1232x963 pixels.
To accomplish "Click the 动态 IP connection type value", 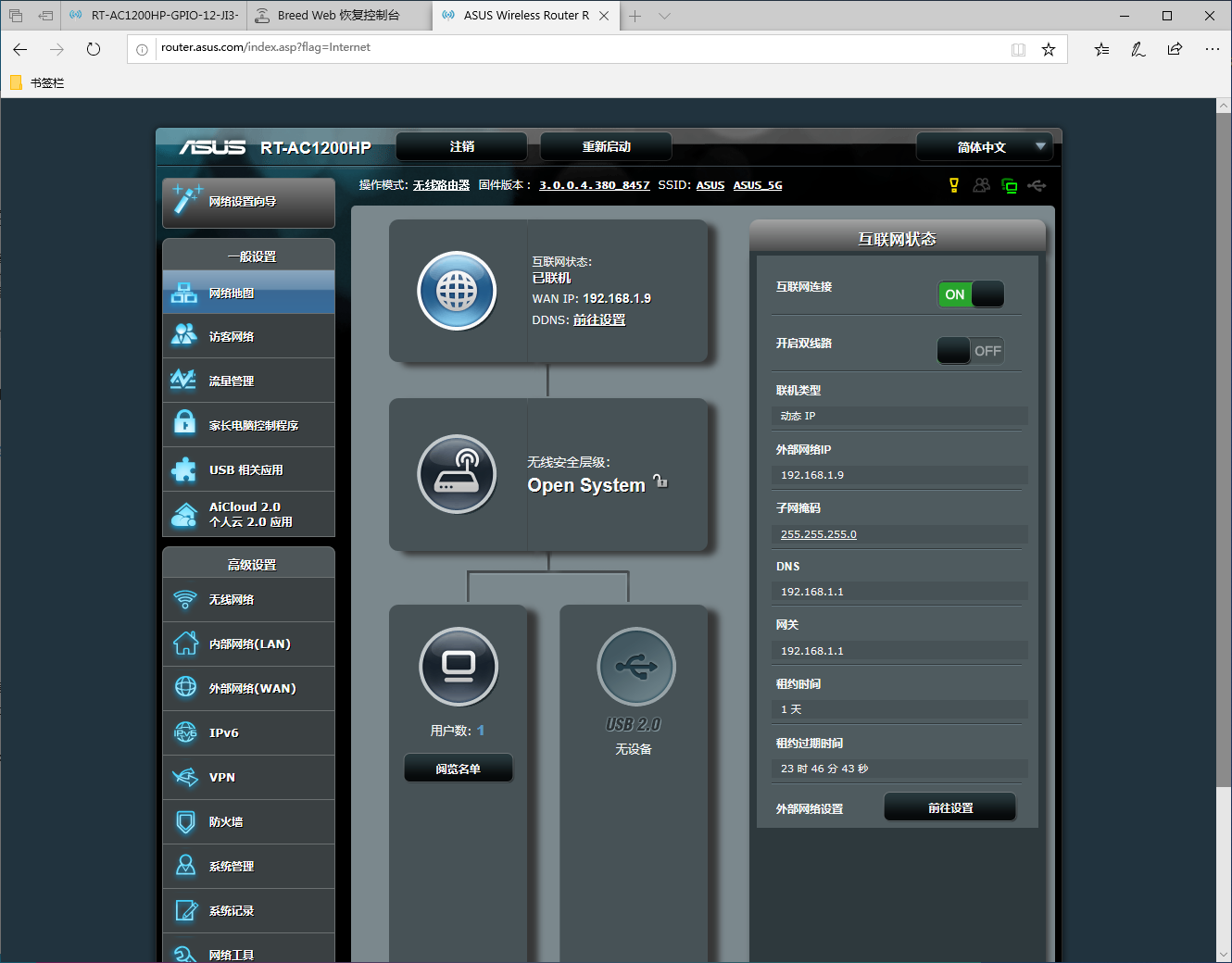I will tap(798, 416).
